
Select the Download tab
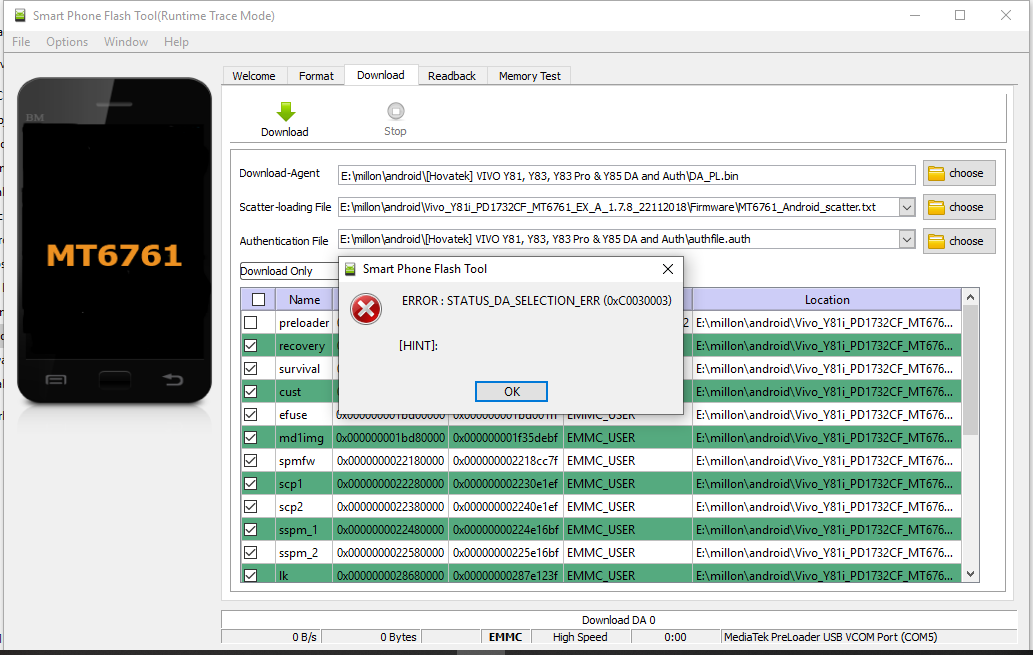tap(381, 75)
